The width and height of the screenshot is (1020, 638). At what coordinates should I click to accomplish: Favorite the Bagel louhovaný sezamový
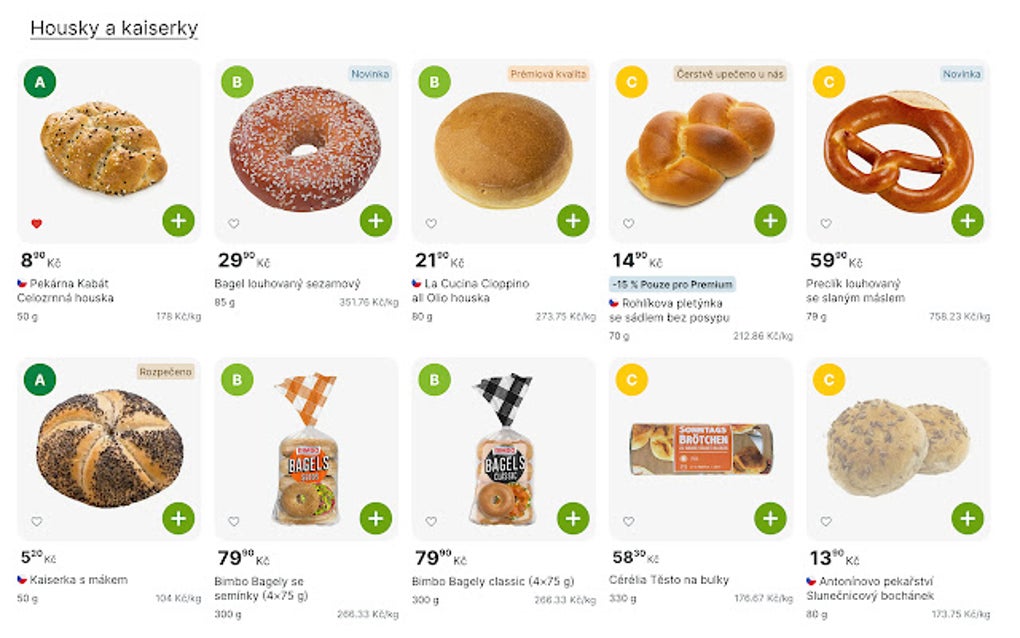click(234, 224)
